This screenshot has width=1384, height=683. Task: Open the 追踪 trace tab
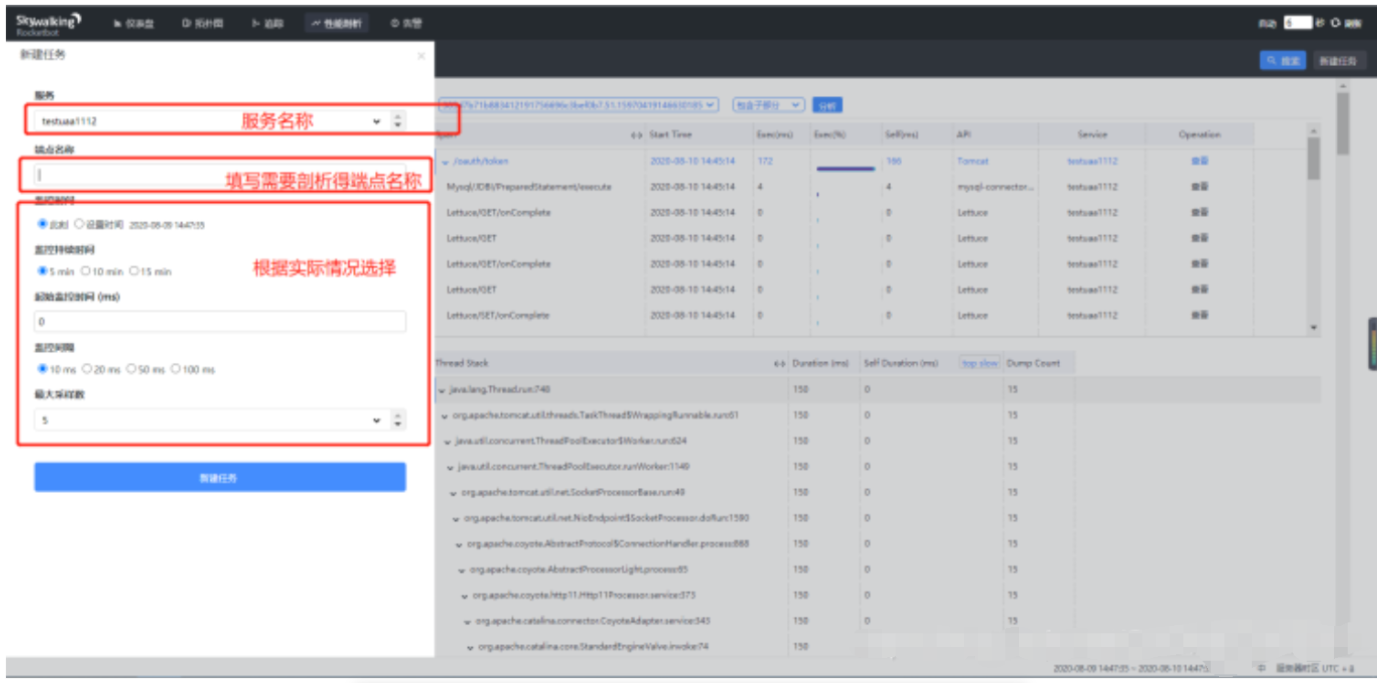point(267,23)
